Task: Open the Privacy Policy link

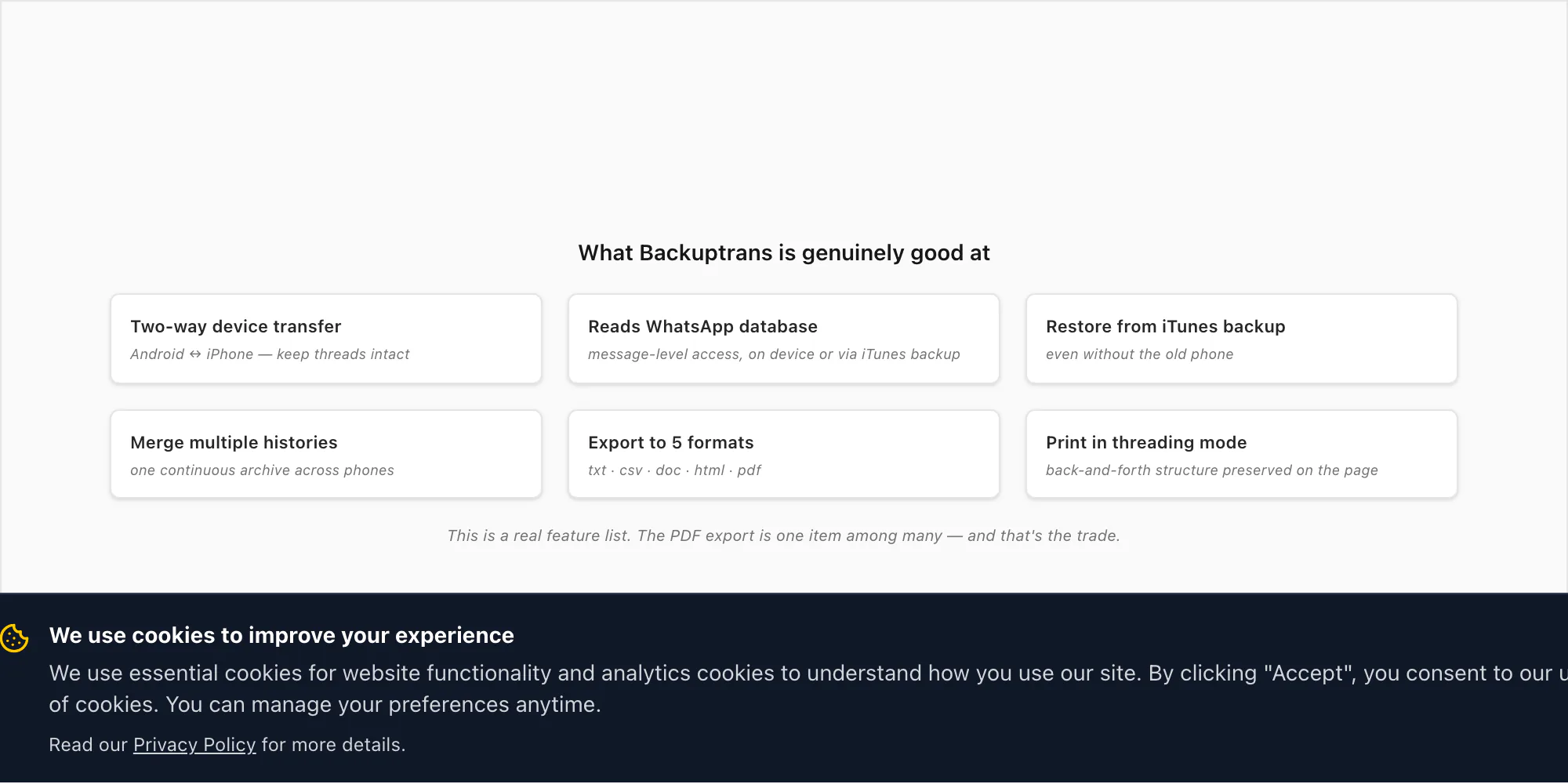Action: point(194,745)
